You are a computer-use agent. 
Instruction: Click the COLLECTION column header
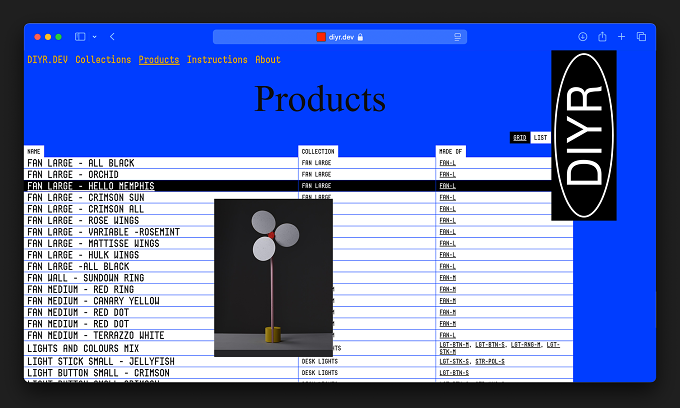(318, 151)
